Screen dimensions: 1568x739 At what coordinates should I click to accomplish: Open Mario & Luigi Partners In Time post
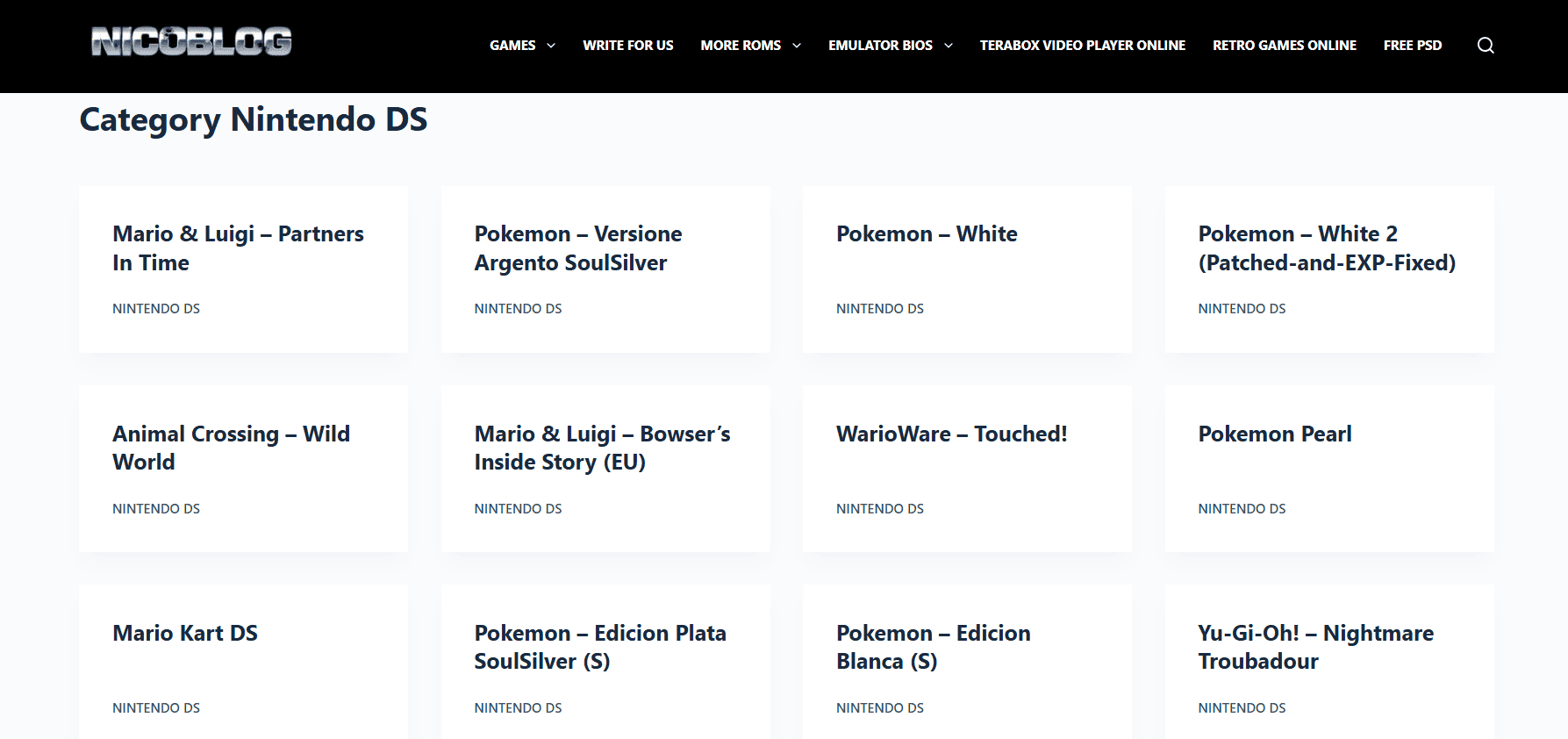(x=238, y=248)
